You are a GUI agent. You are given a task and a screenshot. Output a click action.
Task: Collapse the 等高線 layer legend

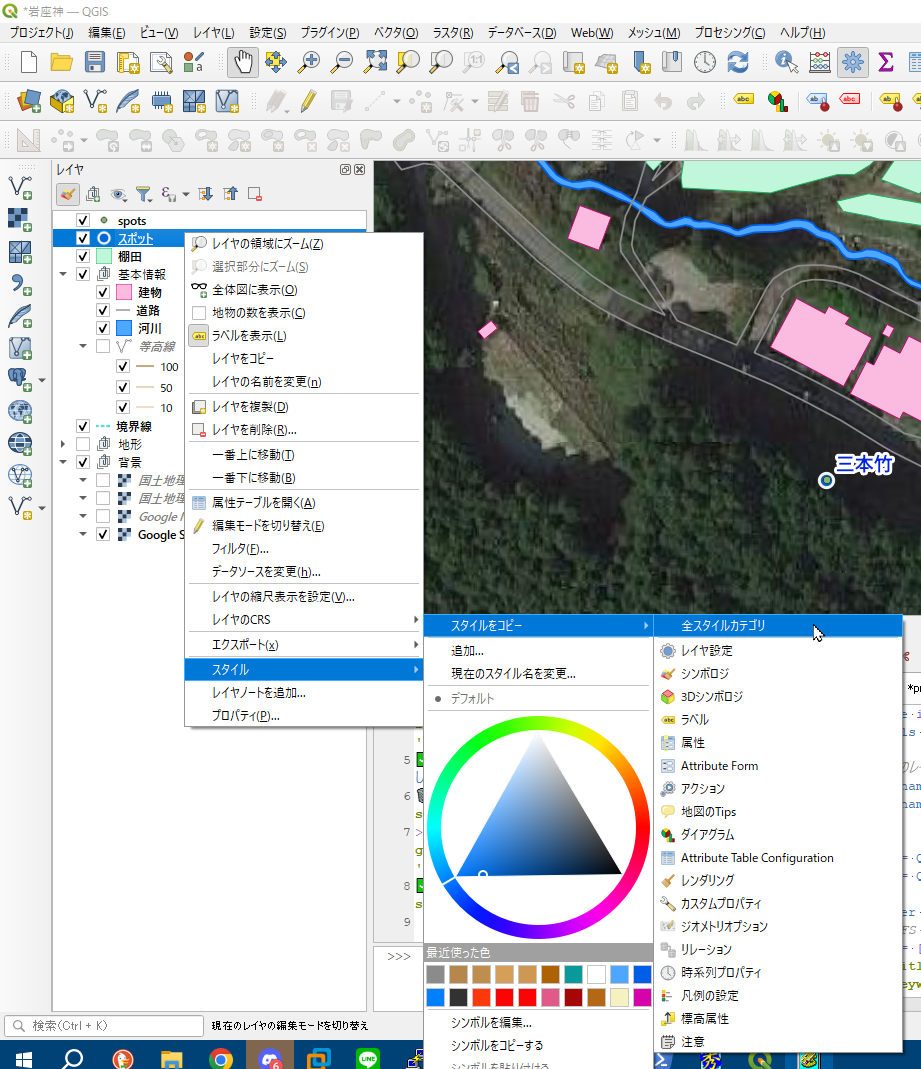83,346
